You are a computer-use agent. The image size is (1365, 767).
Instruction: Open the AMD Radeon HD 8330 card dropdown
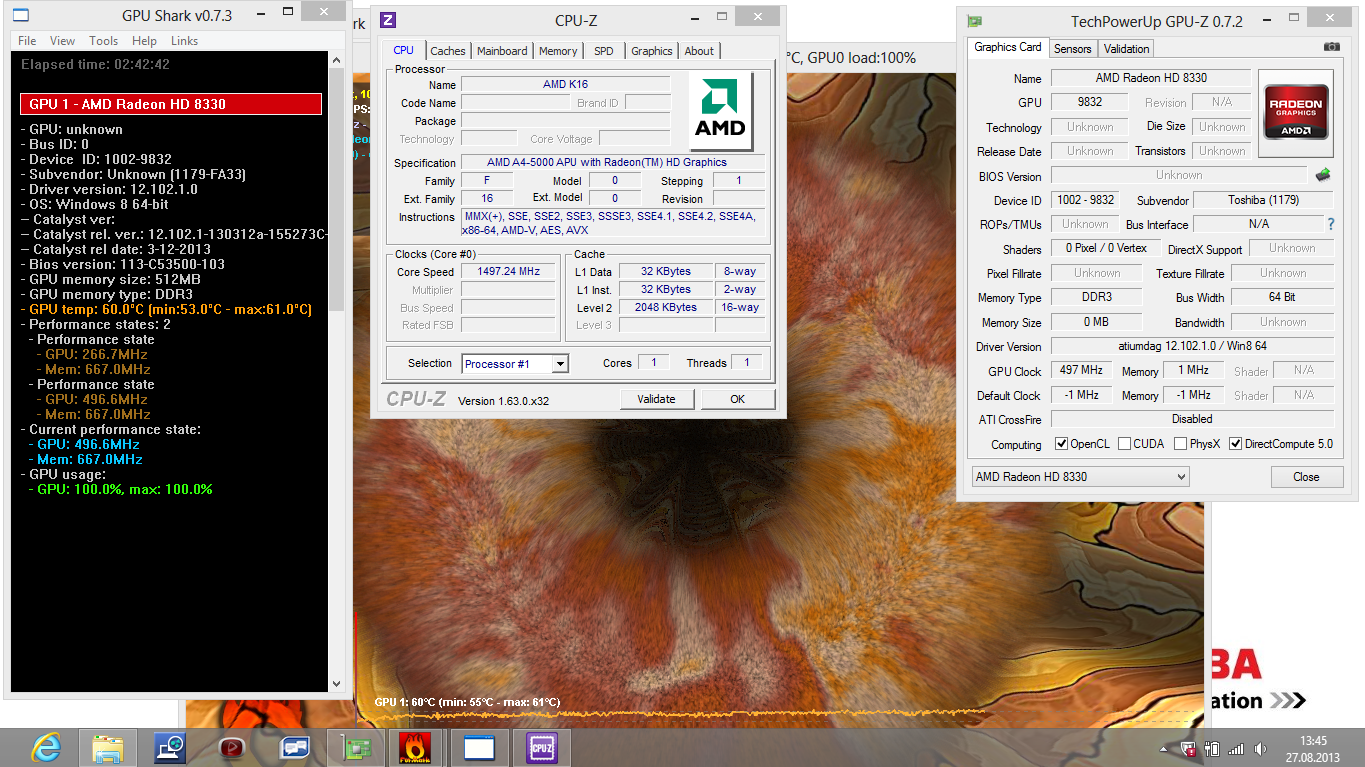click(x=1081, y=477)
